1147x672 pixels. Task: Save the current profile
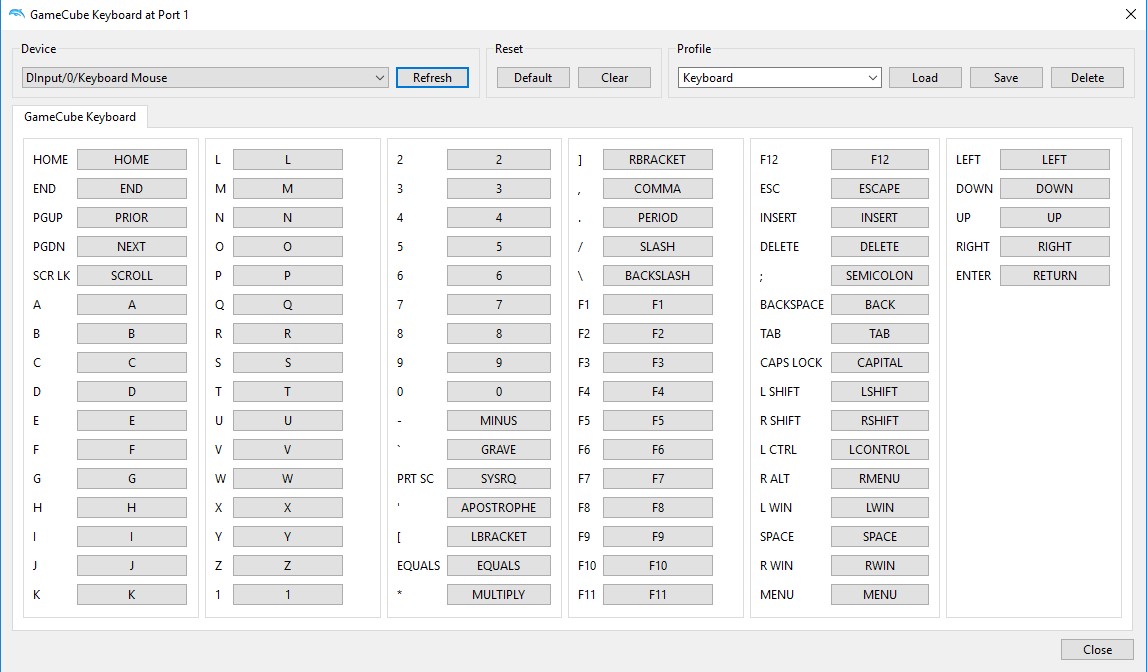pos(1006,78)
